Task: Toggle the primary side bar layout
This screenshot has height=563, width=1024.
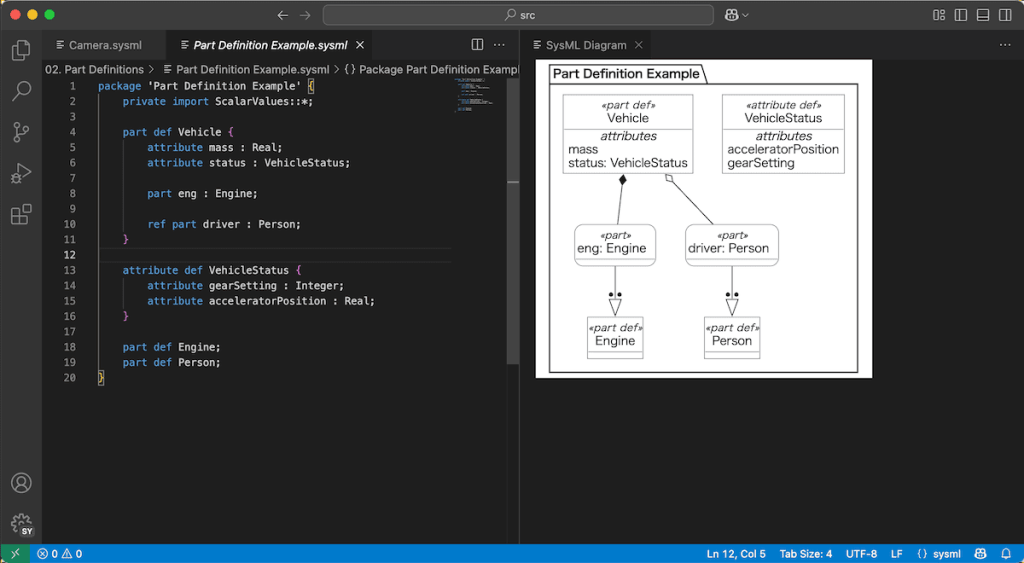Action: tap(961, 15)
